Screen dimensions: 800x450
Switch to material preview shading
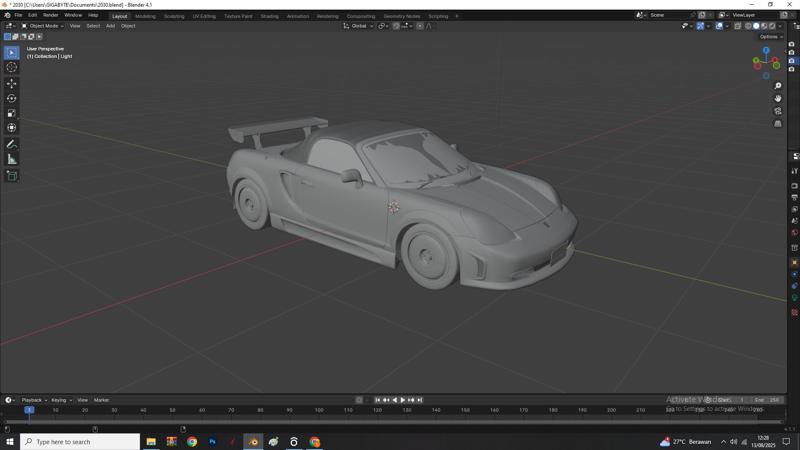click(x=764, y=26)
